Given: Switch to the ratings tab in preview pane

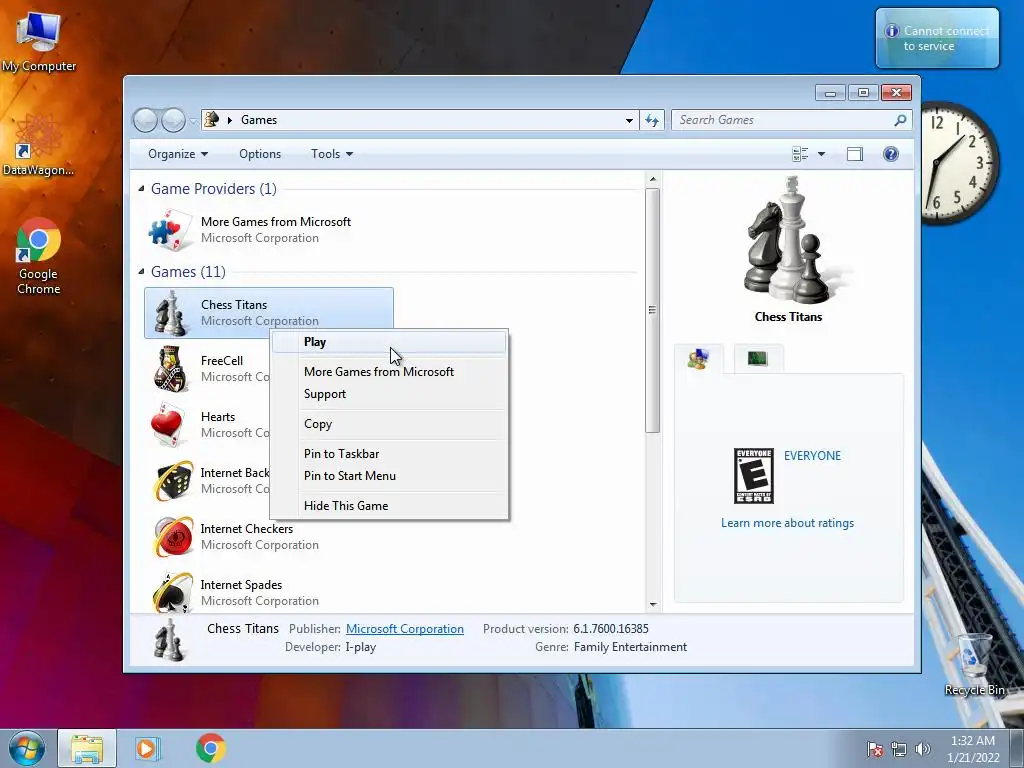Looking at the screenshot, I should [x=698, y=359].
